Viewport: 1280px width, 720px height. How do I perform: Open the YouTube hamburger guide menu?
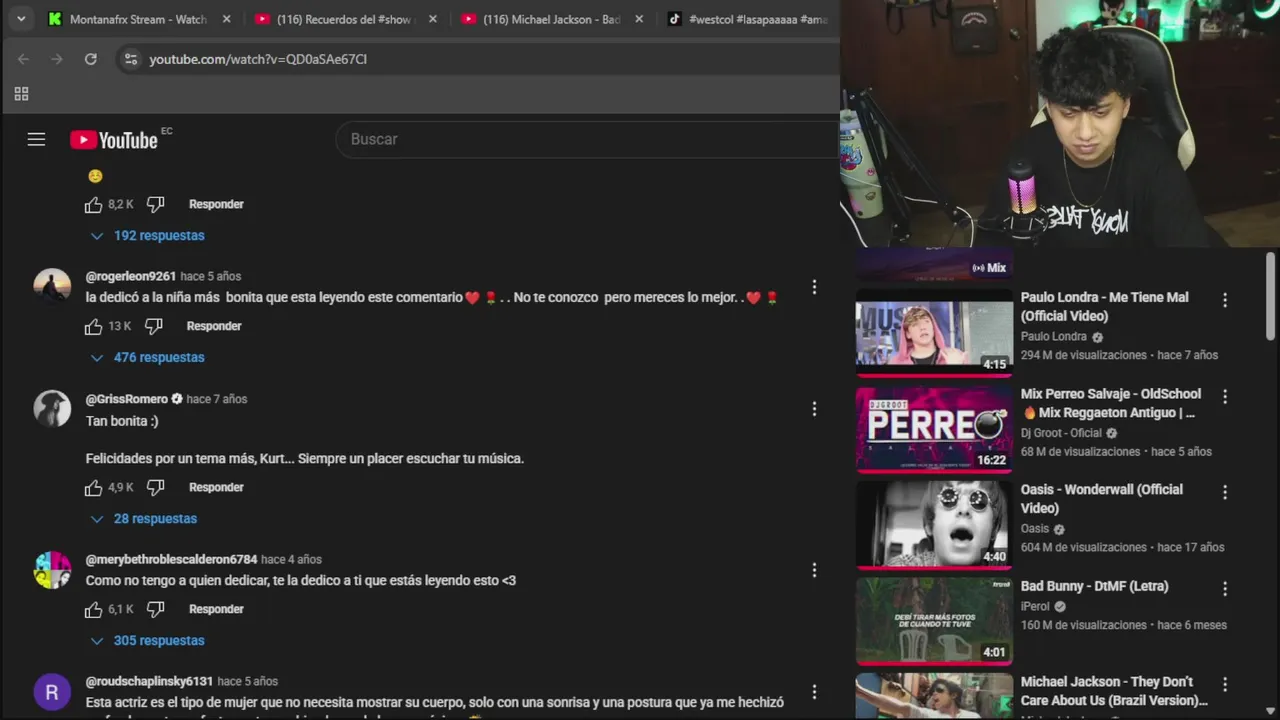click(x=36, y=140)
